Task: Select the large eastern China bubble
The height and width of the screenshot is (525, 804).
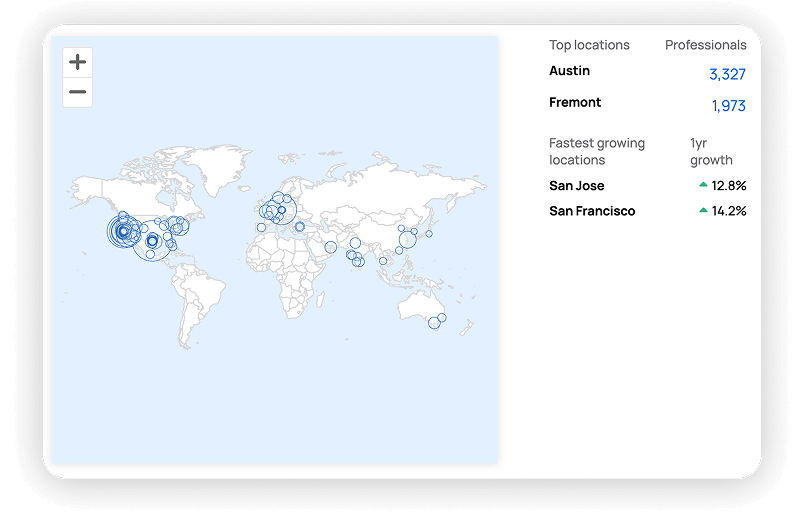Action: [x=408, y=240]
